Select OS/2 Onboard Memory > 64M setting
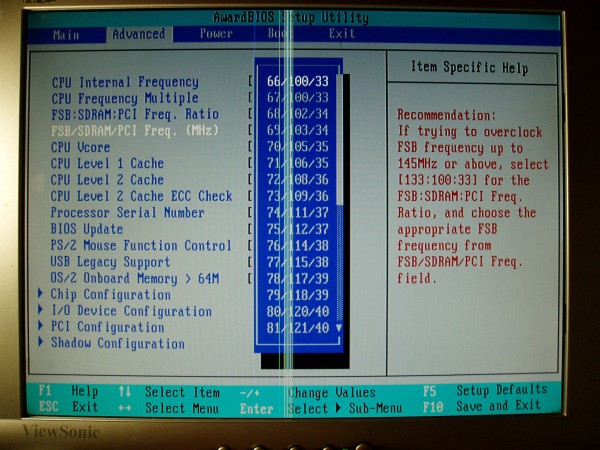The image size is (600, 450). click(135, 278)
